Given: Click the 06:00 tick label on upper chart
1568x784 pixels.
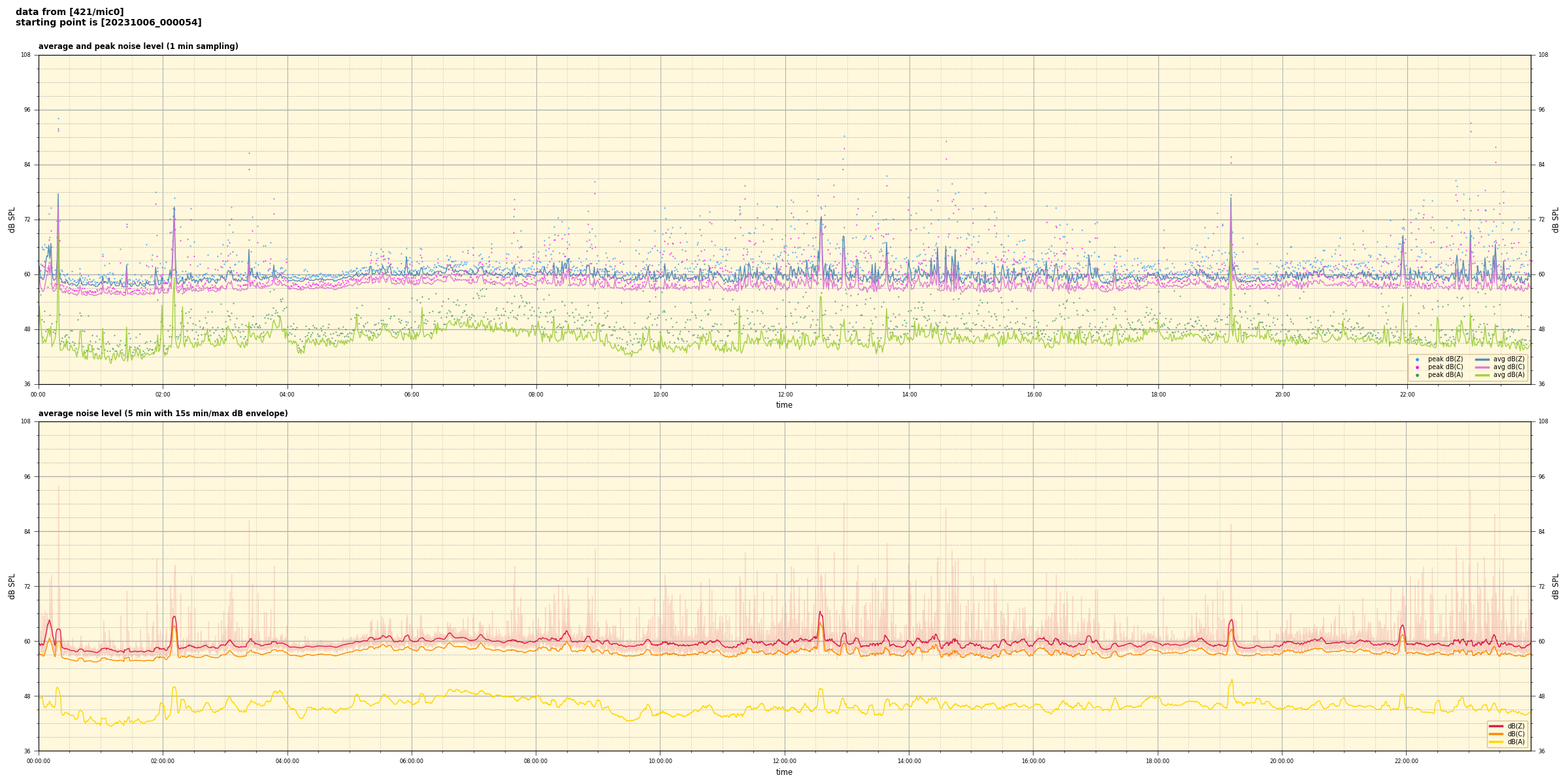Looking at the screenshot, I should pyautogui.click(x=412, y=395).
